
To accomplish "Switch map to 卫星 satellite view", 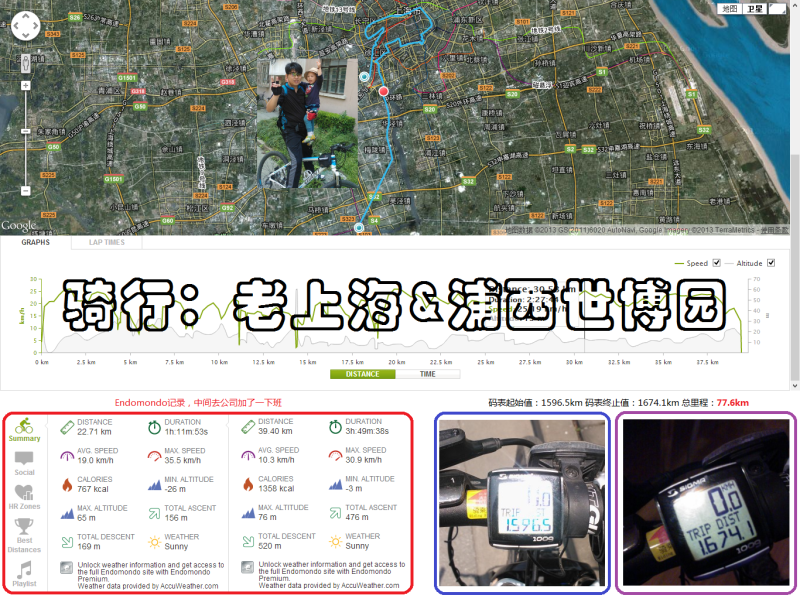I will [x=754, y=8].
